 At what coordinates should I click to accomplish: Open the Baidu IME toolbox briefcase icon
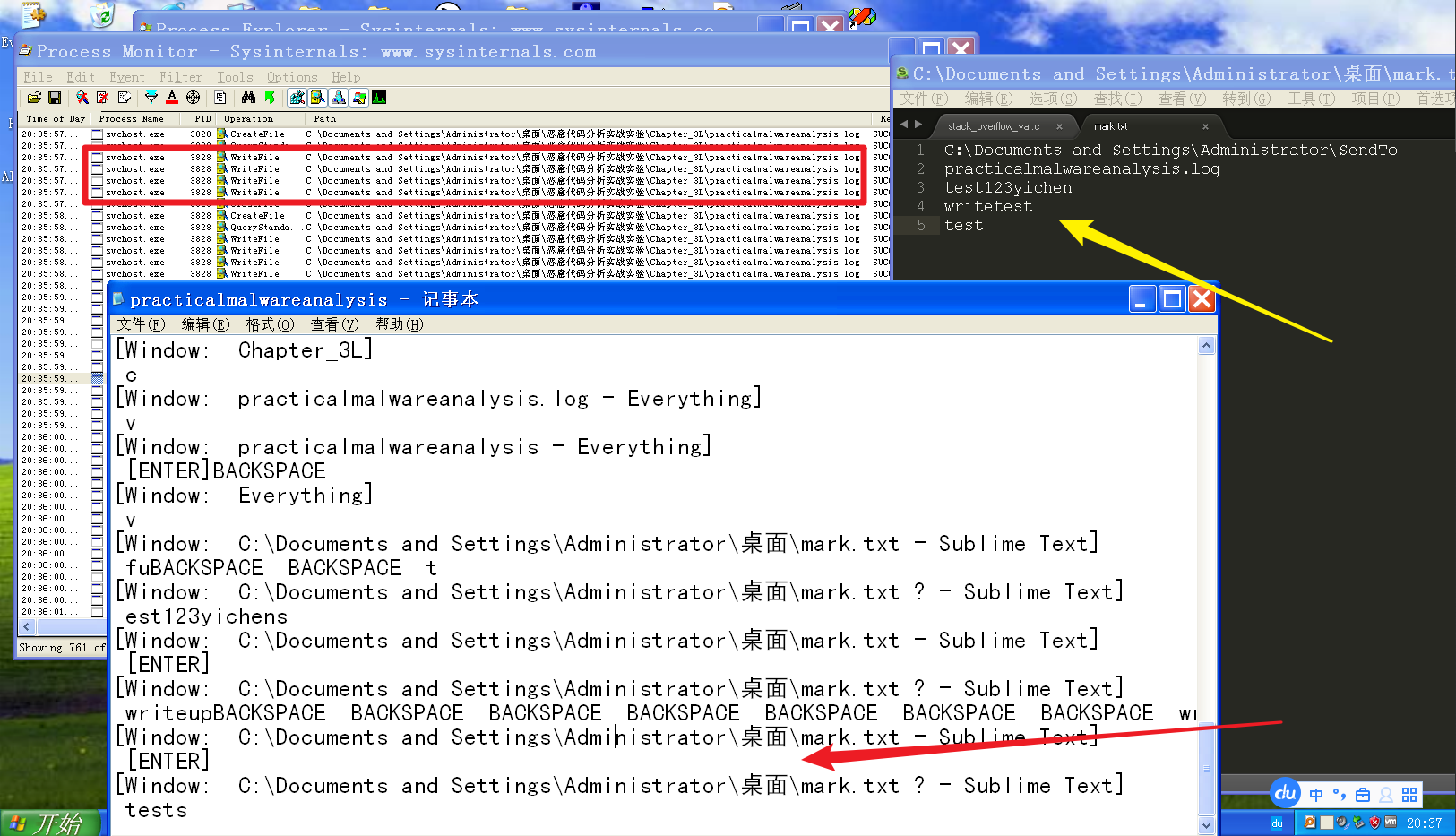click(x=1363, y=795)
